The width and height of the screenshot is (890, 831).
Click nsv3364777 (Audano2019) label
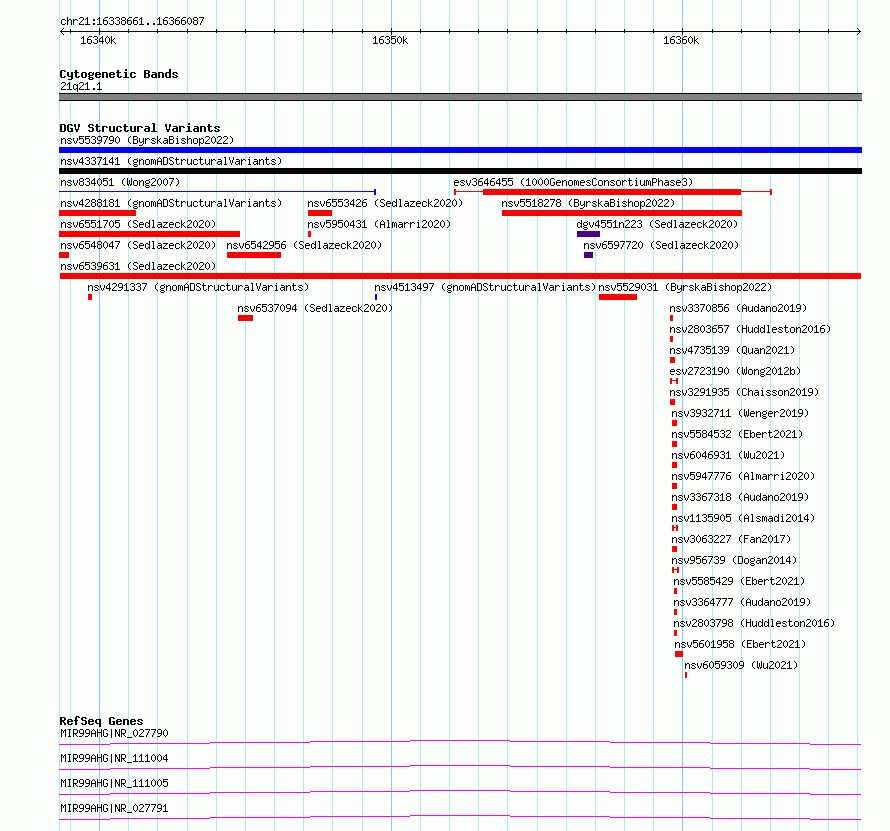[x=742, y=602]
